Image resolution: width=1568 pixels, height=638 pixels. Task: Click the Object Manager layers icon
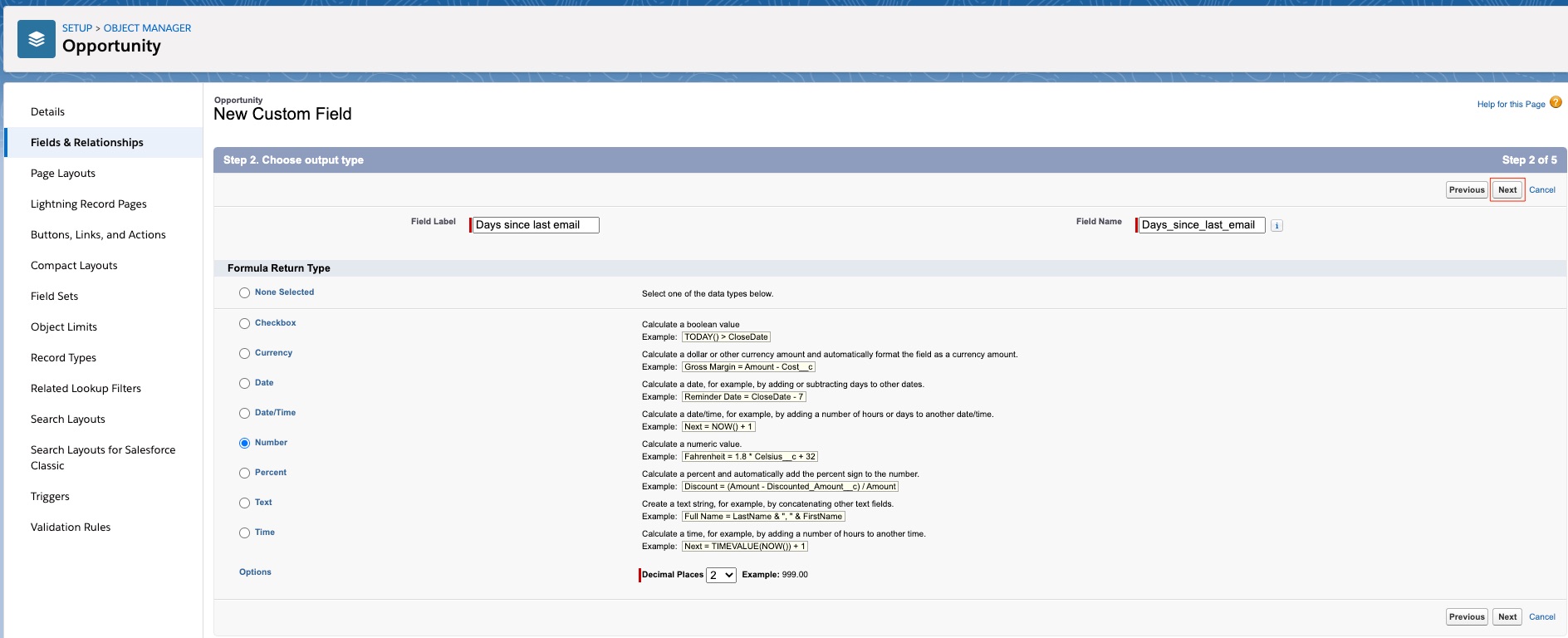37,39
